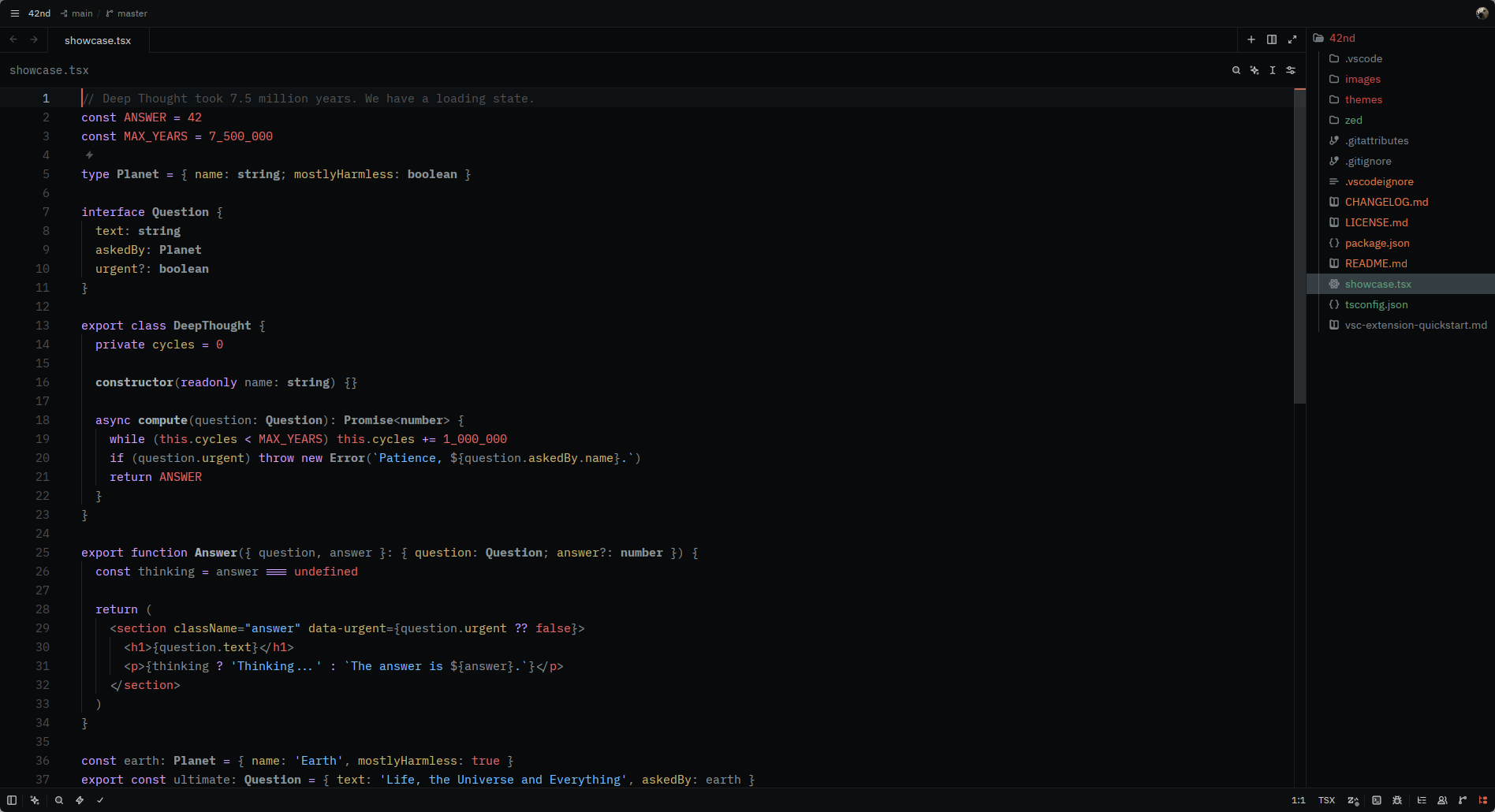The image size is (1495, 812).
Task: Open the TSX language selector
Action: [1326, 800]
